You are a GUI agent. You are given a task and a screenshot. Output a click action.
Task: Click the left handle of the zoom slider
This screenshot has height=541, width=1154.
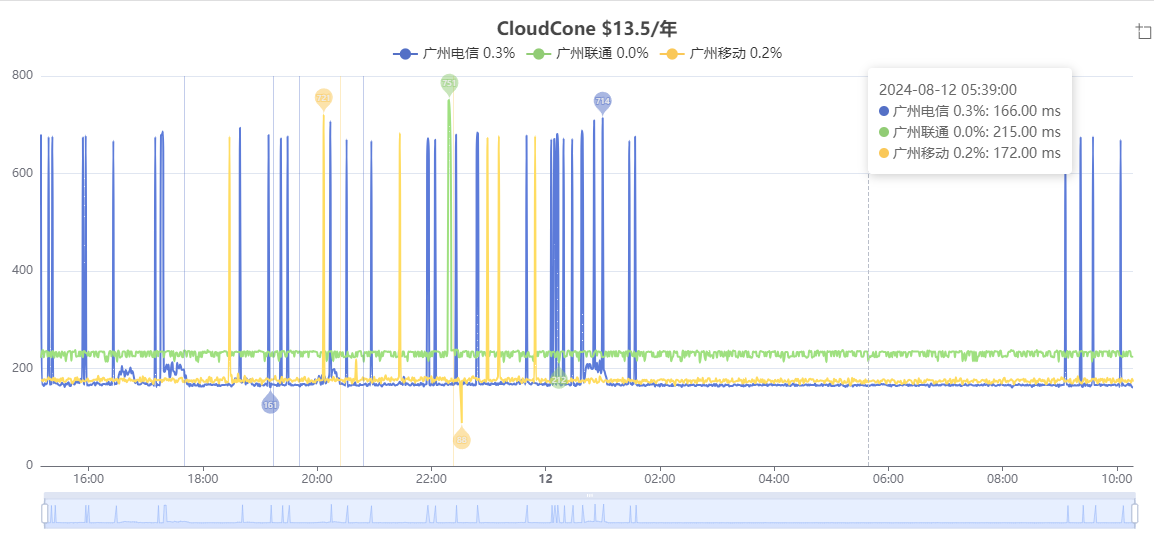click(45, 513)
